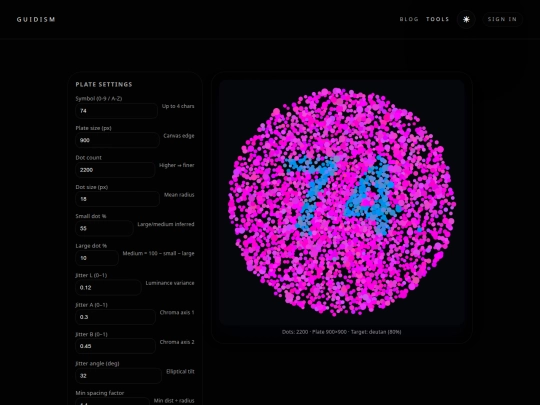Click the Large dot % field
The width and height of the screenshot is (540, 405).
(x=97, y=258)
